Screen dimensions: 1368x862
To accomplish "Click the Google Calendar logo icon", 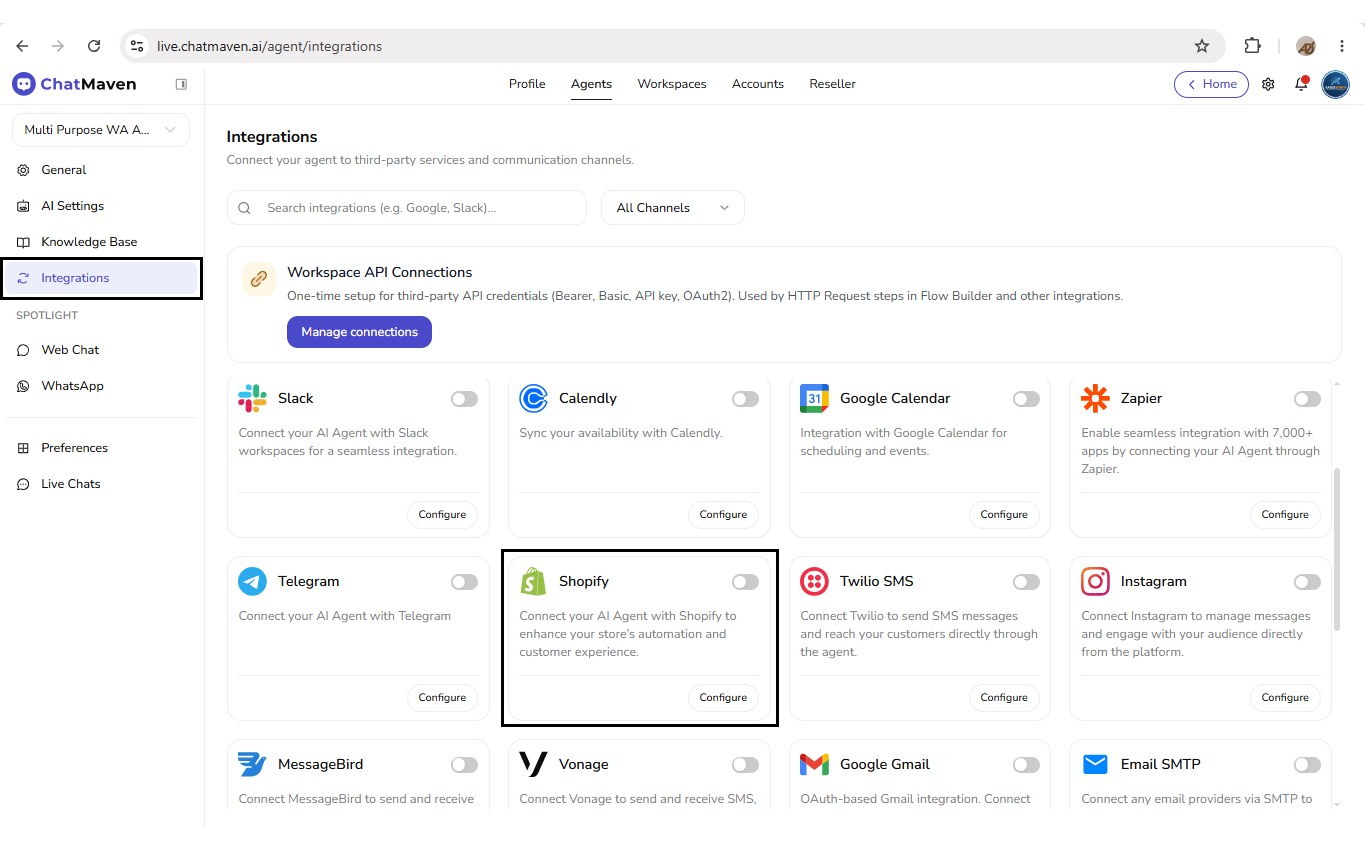I will click(814, 398).
